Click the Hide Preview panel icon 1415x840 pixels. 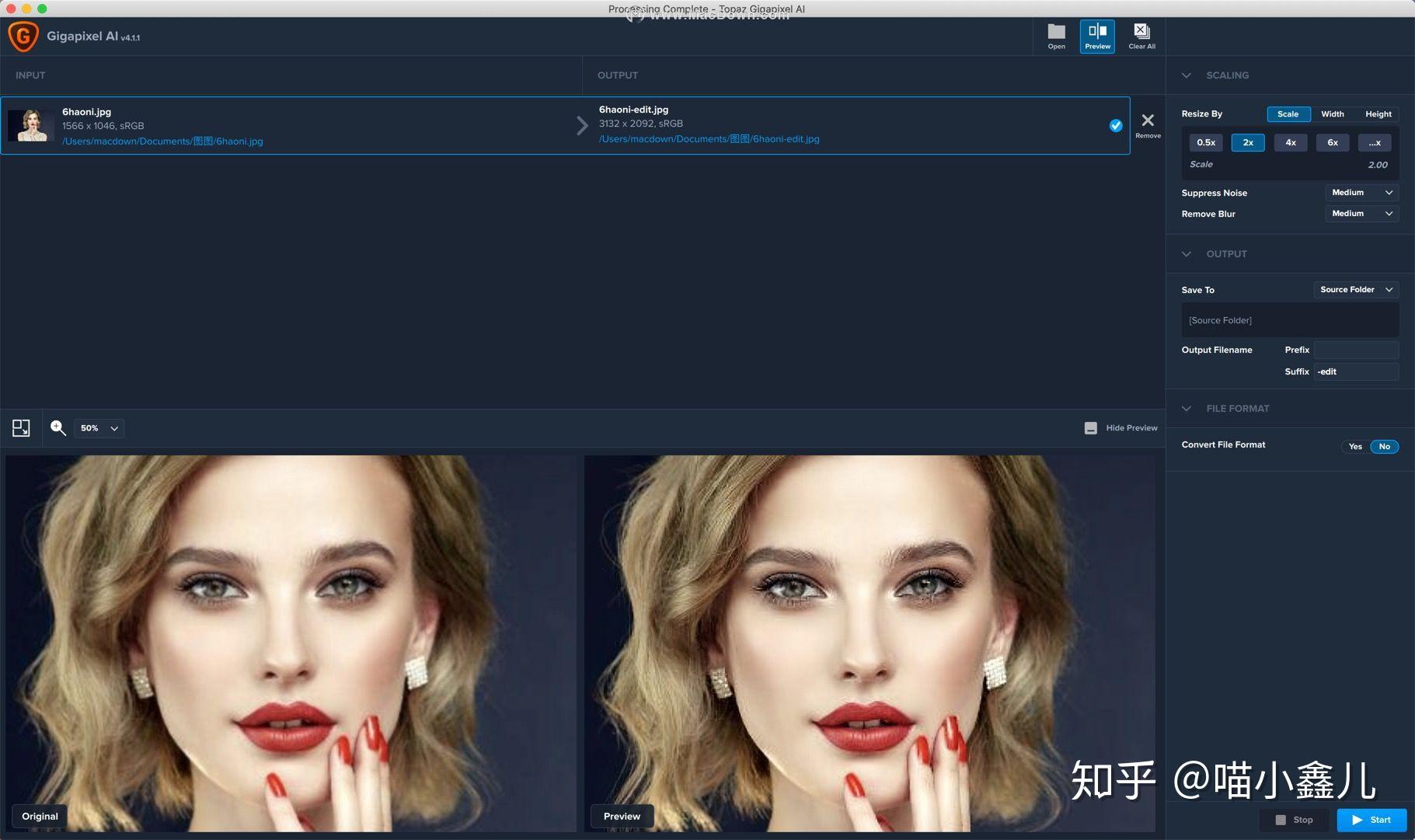[x=1092, y=427]
